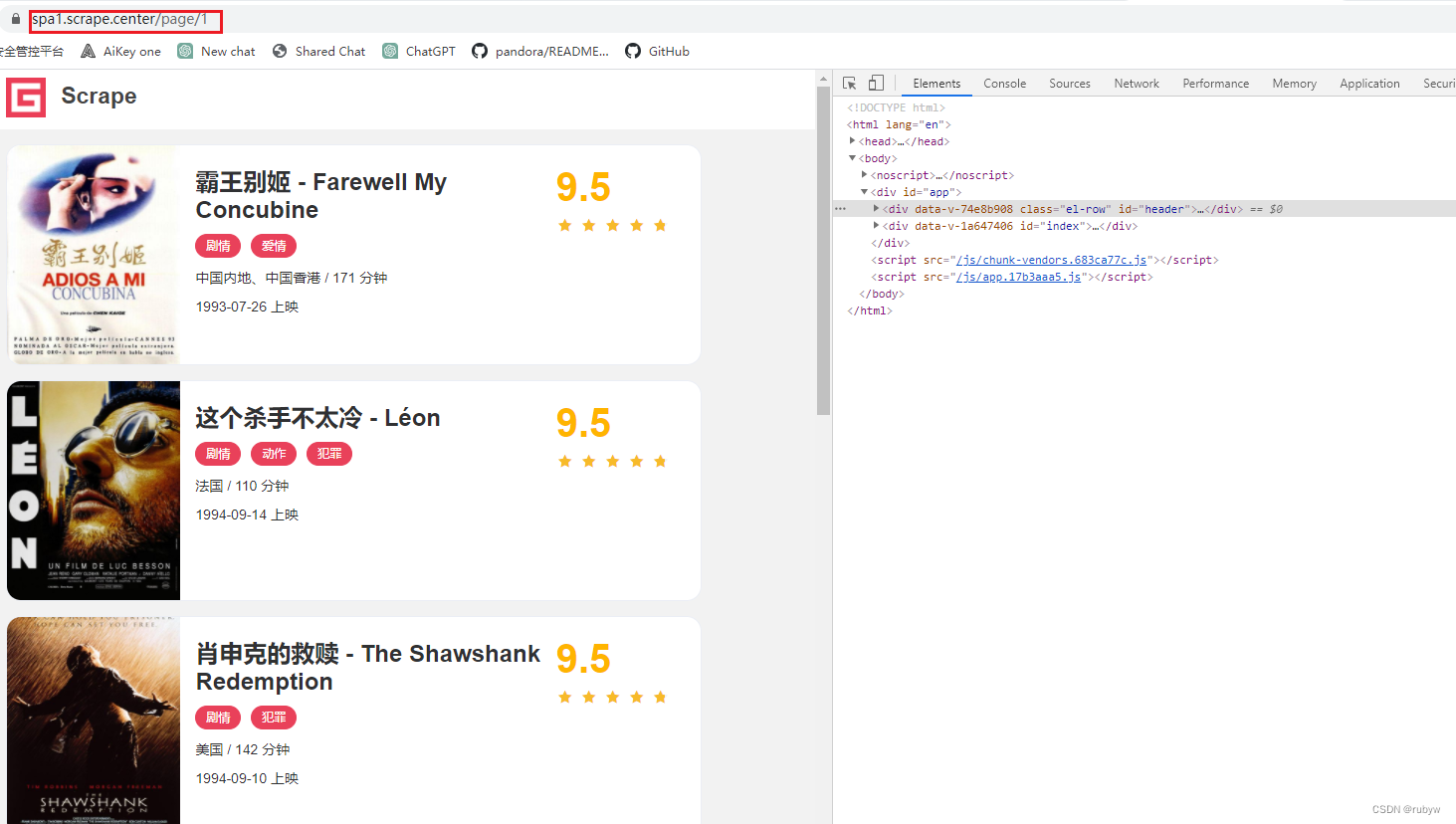Click the 9.5 score of Shawshank Redemption
Screen dimensions: 1456x824
pos(583,659)
